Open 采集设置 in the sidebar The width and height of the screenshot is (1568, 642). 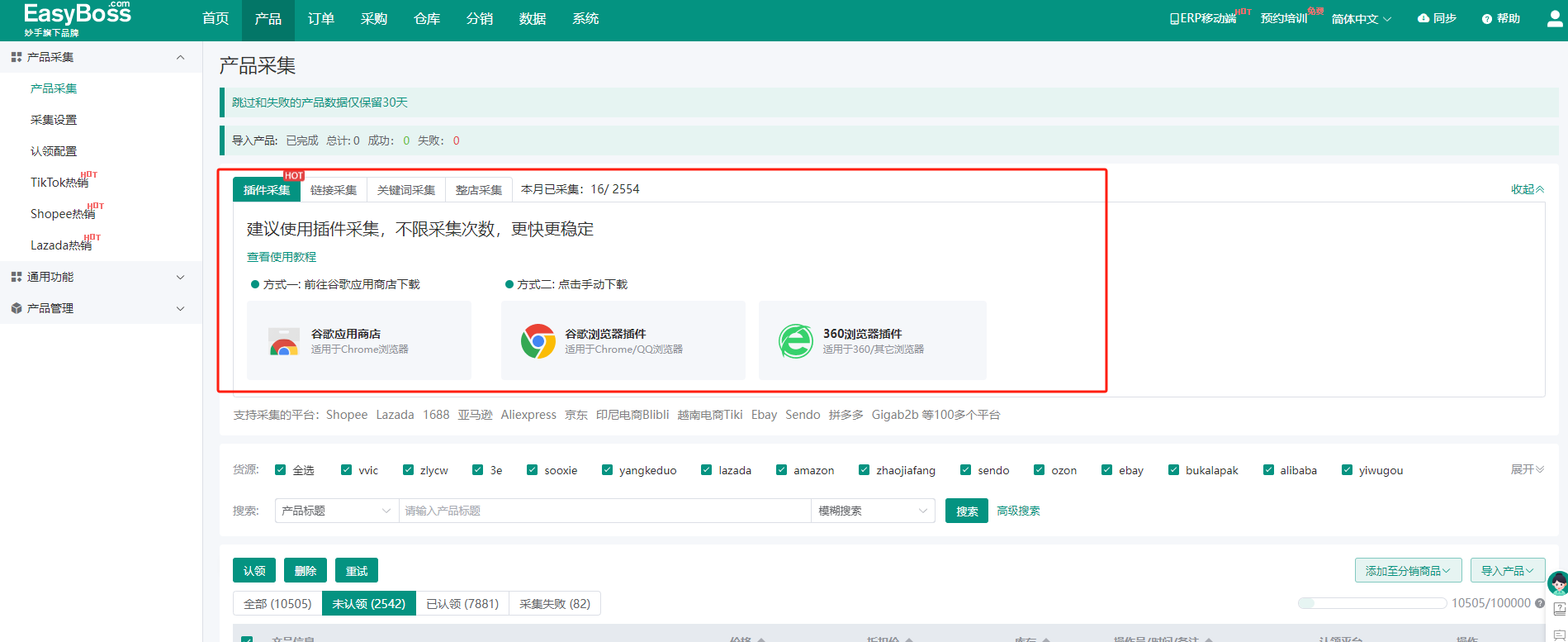coord(54,120)
